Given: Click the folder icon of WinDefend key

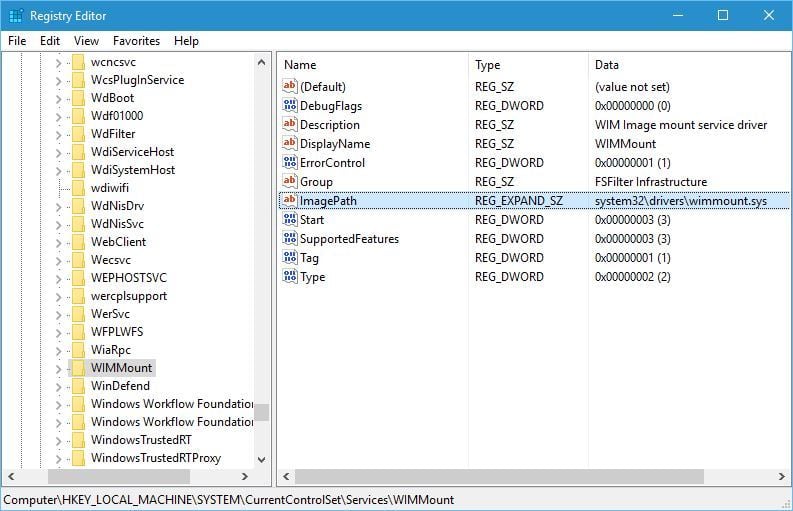Looking at the screenshot, I should point(78,386).
